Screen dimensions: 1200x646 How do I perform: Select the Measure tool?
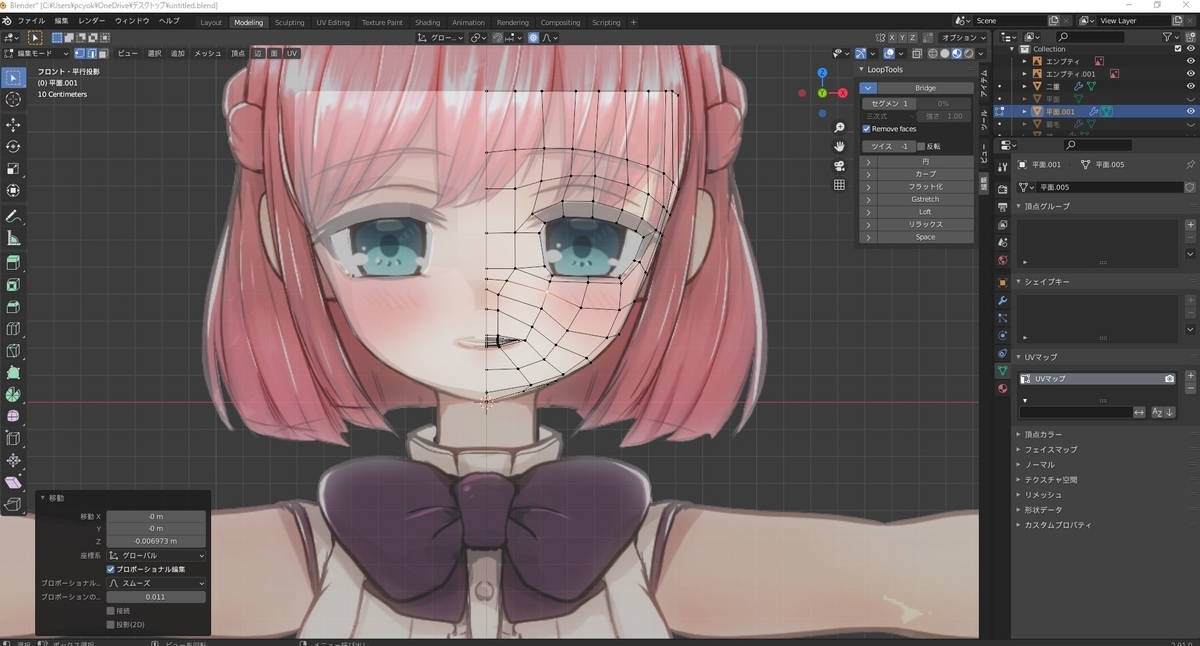pos(13,238)
